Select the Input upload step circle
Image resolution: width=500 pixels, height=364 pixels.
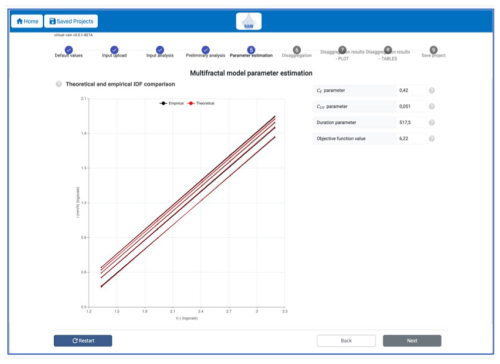[114, 50]
